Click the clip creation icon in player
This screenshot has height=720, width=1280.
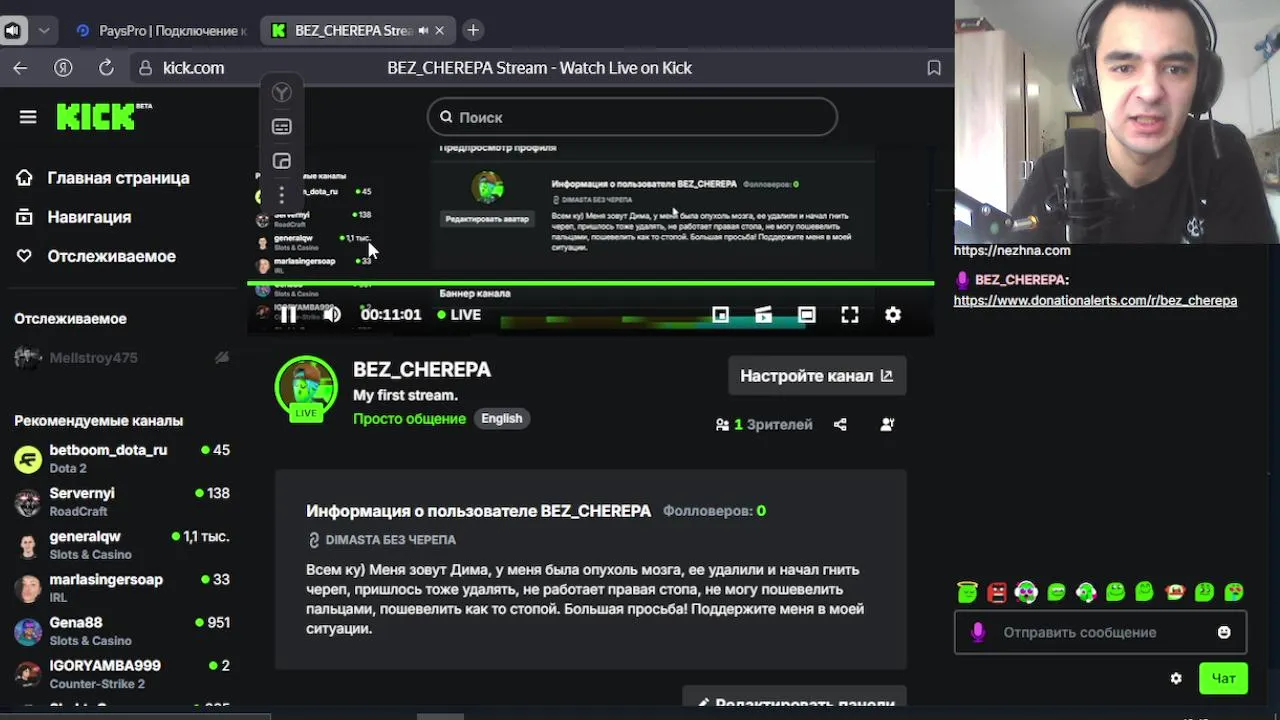tap(763, 314)
